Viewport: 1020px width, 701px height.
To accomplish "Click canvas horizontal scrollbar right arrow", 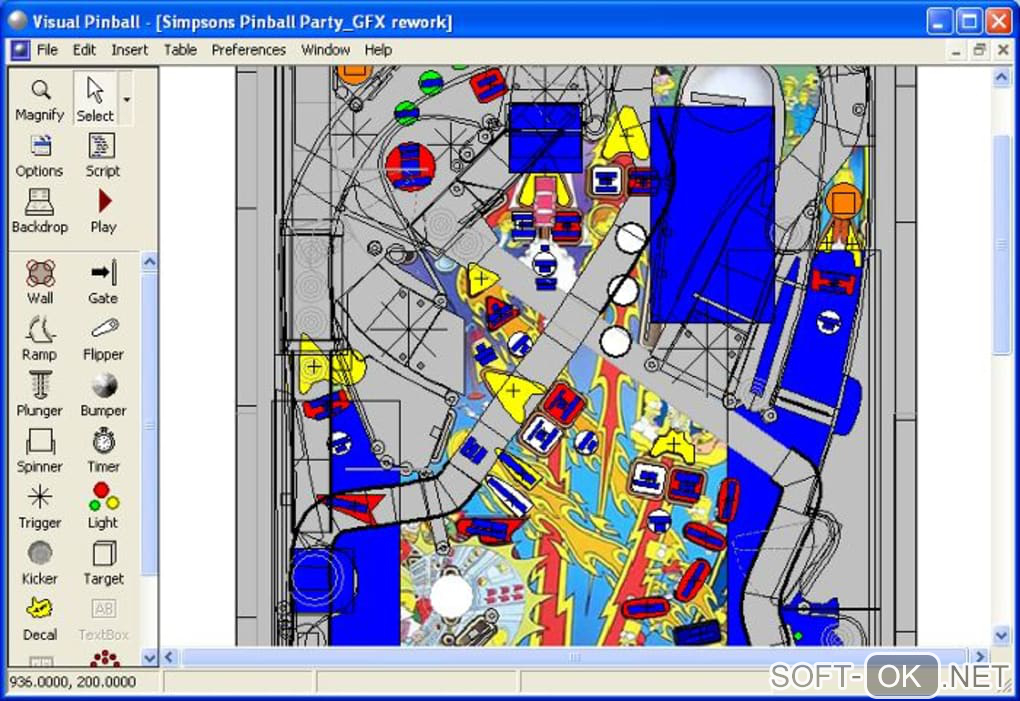I will click(979, 657).
